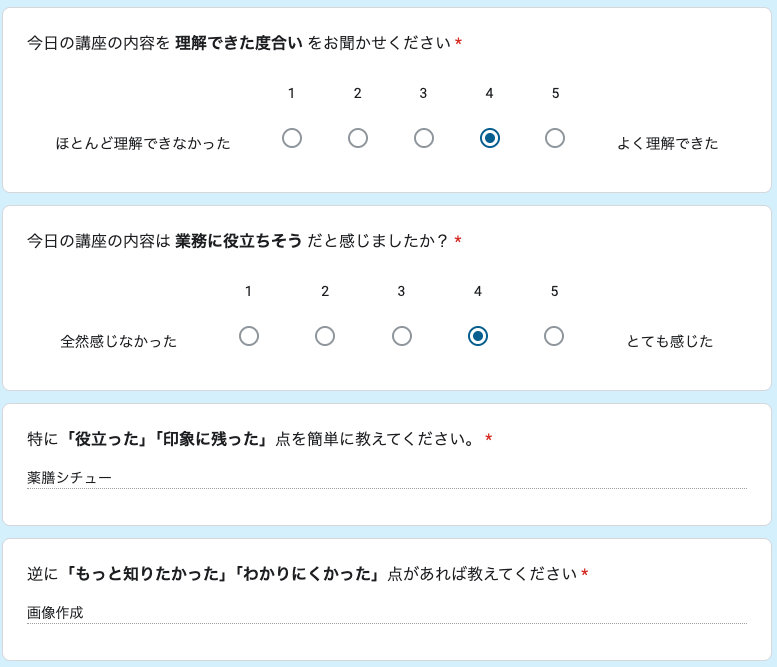Select rating 1 for 理解できた度合い

pos(292,138)
